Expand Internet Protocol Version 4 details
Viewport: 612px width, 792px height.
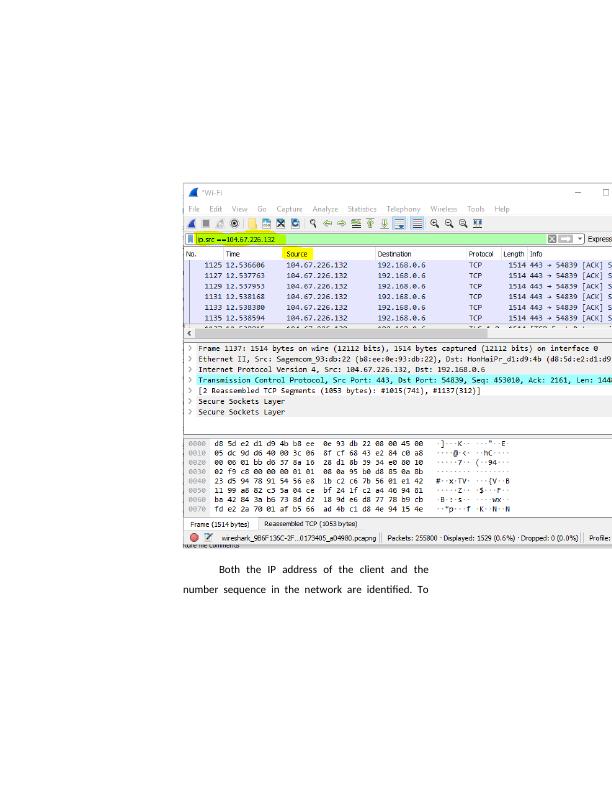tap(191, 369)
